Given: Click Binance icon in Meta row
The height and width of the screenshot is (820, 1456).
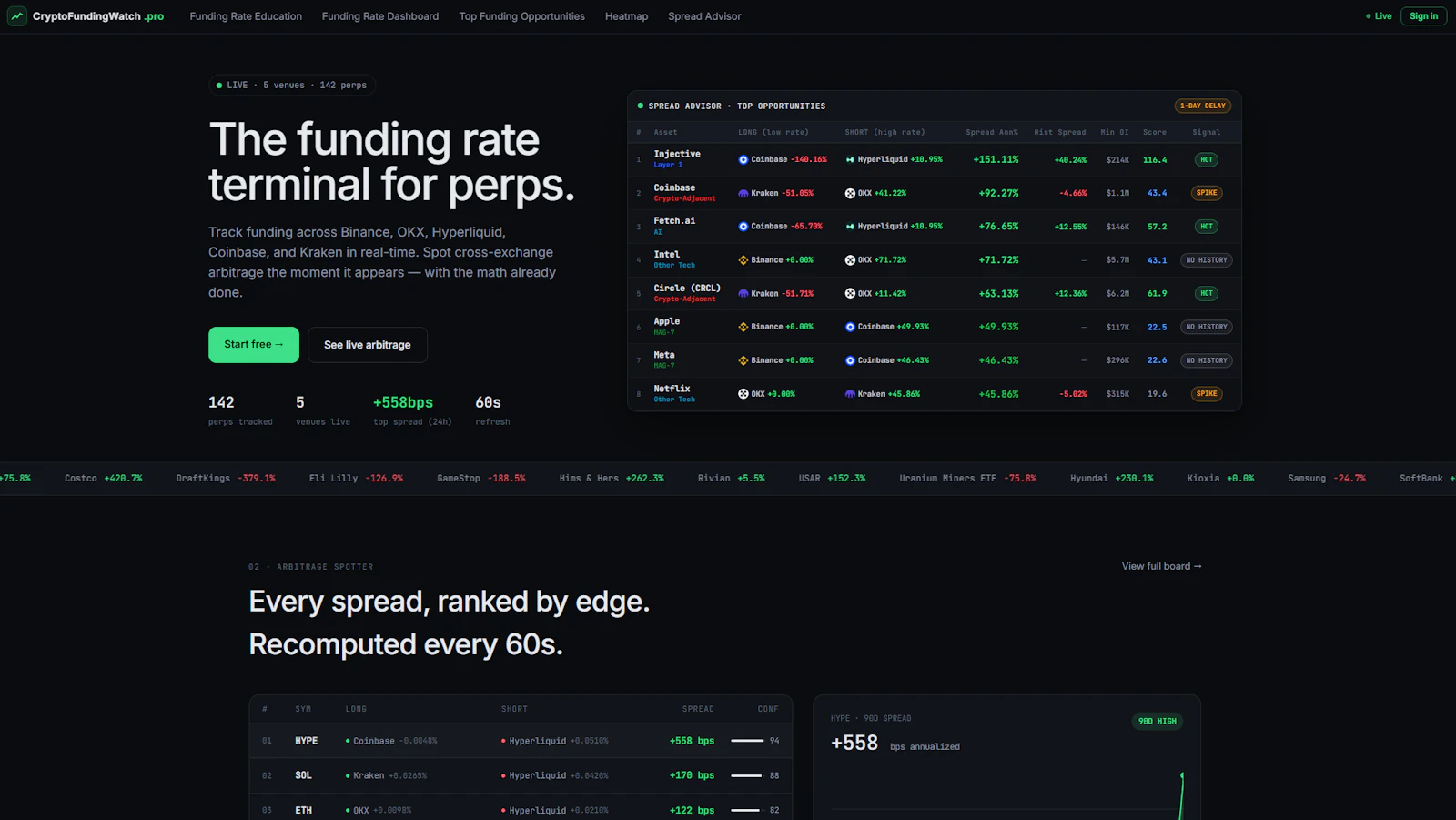Looking at the screenshot, I should coord(743,360).
